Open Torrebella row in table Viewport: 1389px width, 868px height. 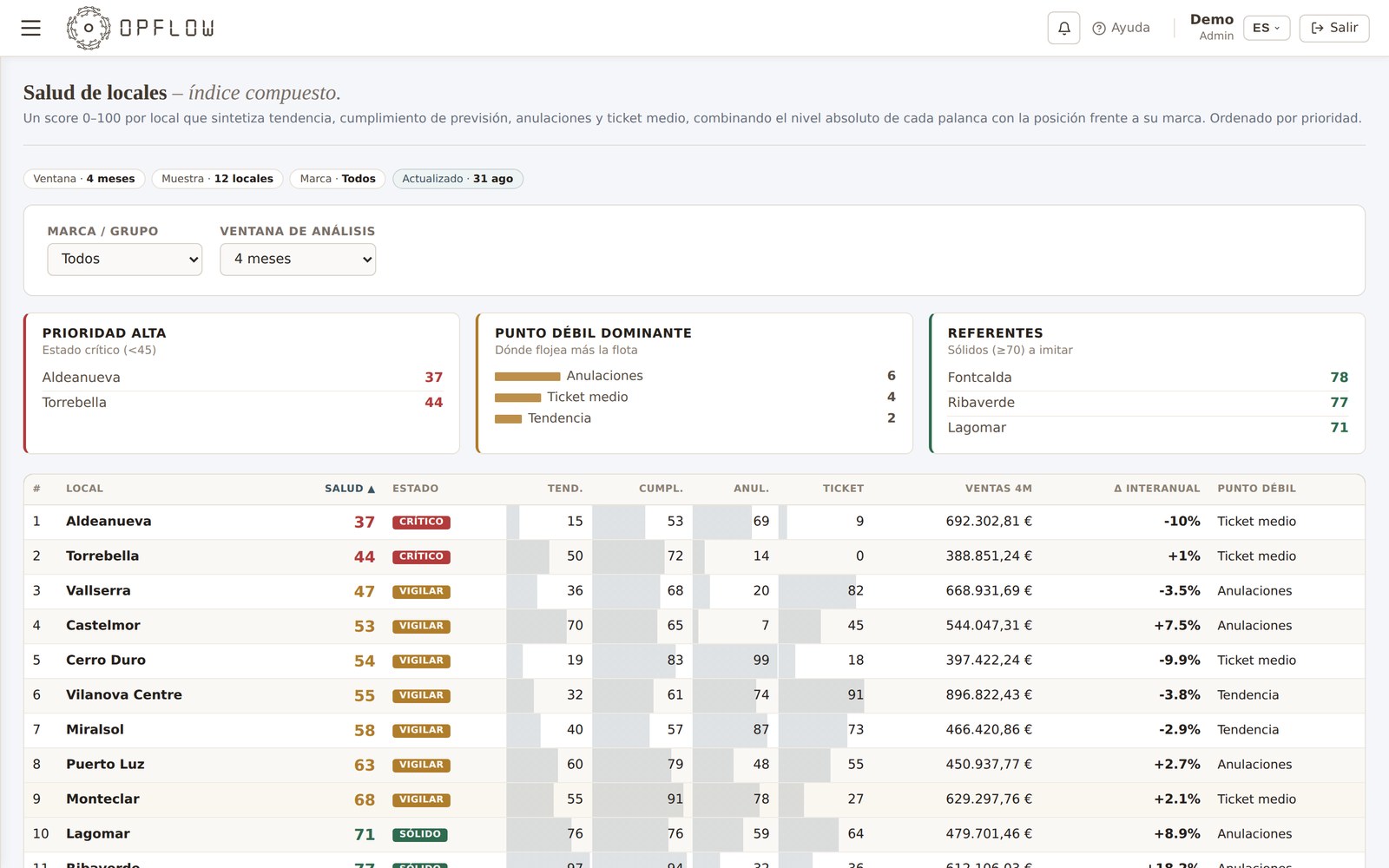694,556
